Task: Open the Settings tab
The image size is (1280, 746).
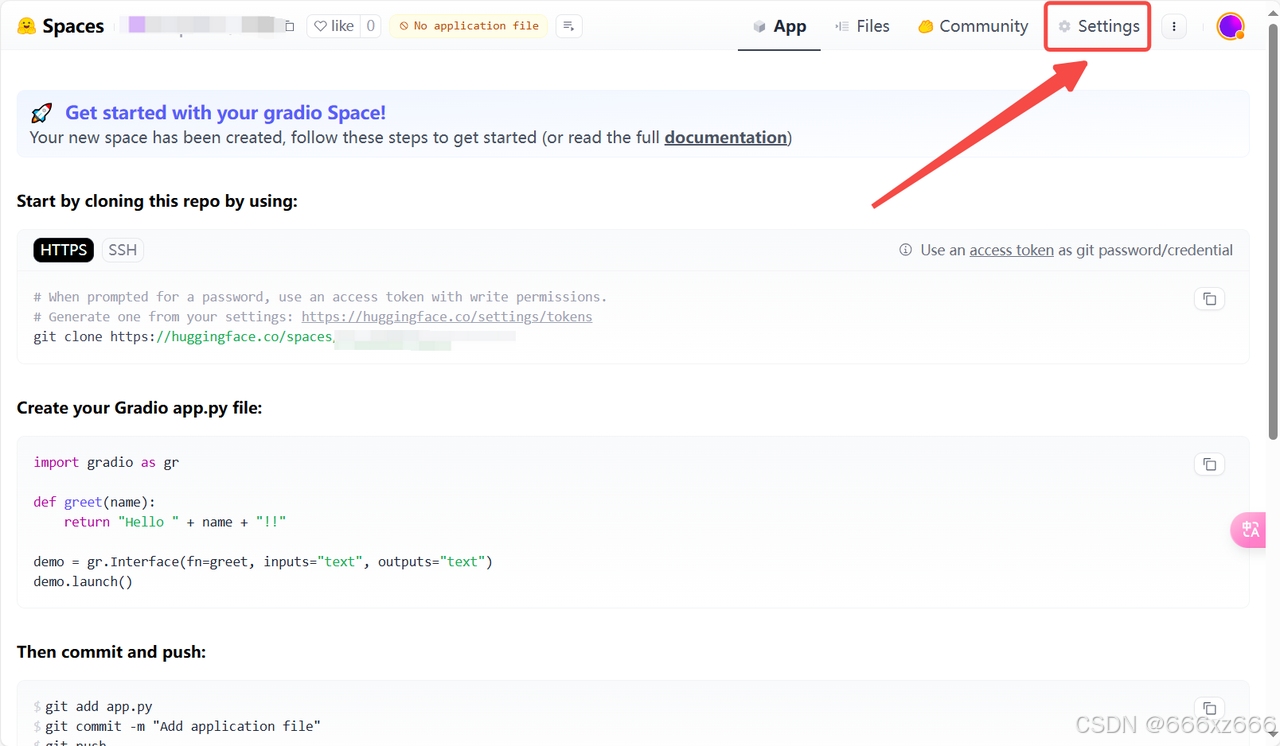Action: coord(1099,26)
